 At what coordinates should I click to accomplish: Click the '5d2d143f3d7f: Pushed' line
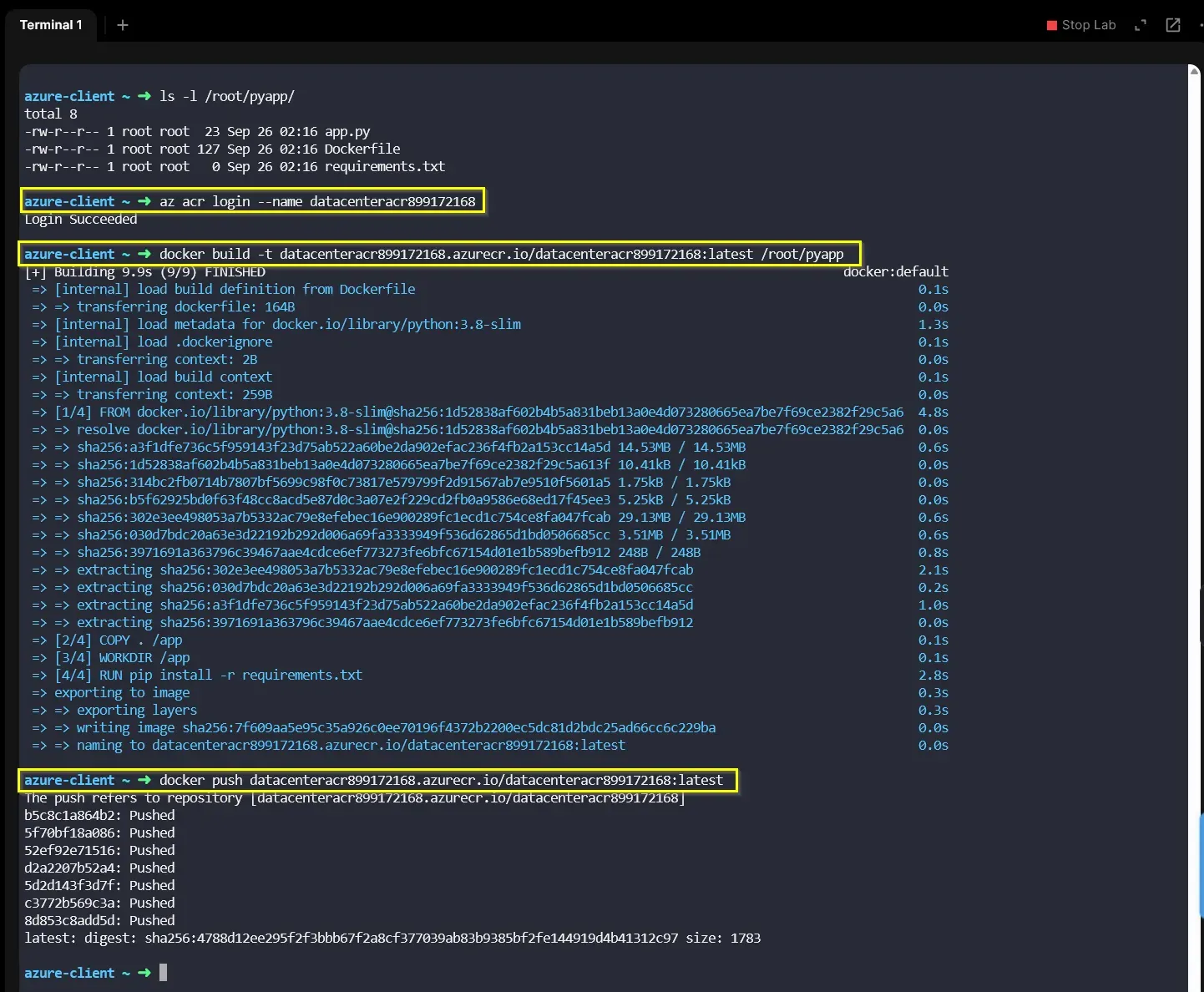tap(99, 885)
